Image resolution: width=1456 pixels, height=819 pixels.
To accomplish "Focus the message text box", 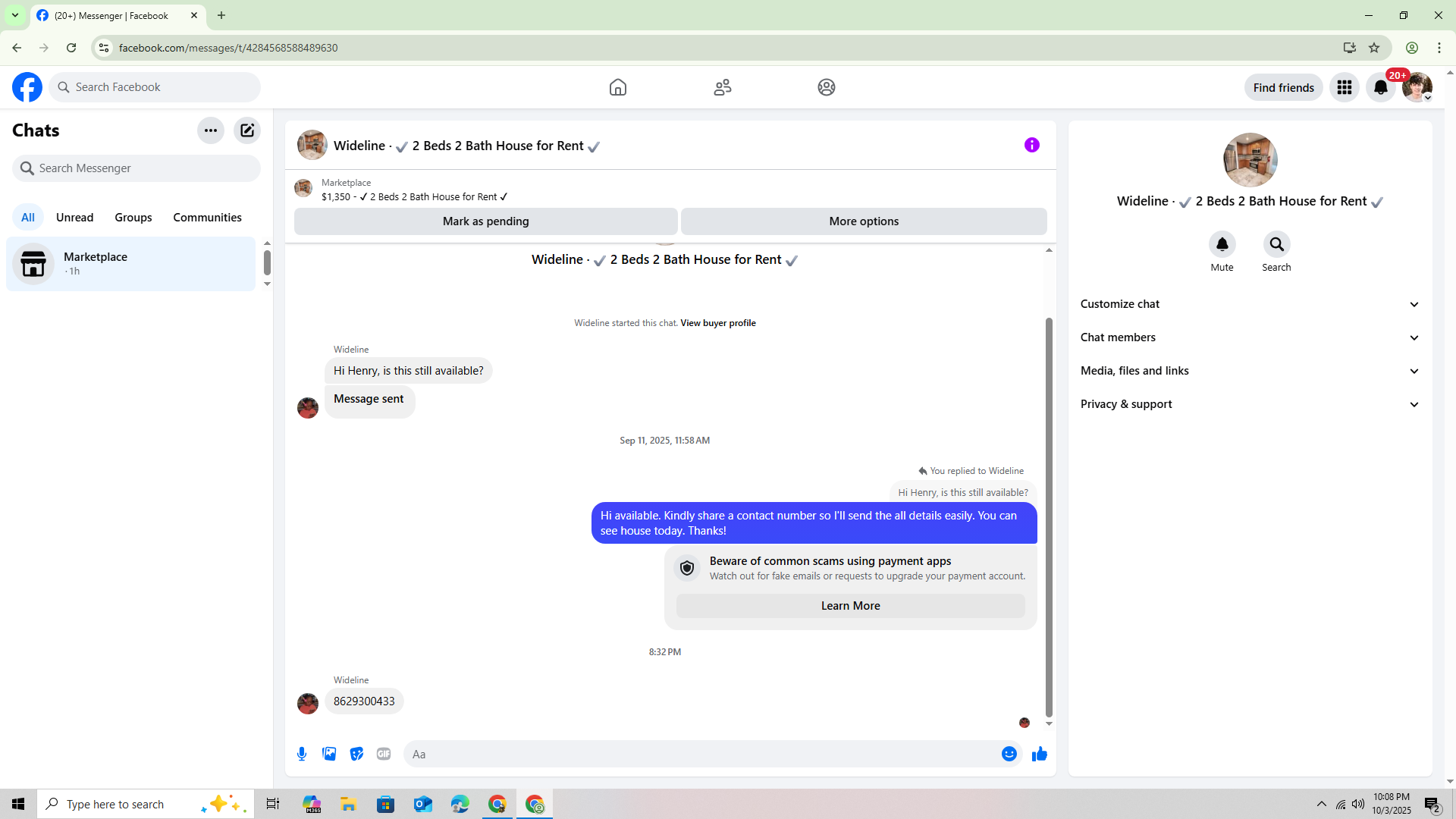I will click(x=702, y=754).
